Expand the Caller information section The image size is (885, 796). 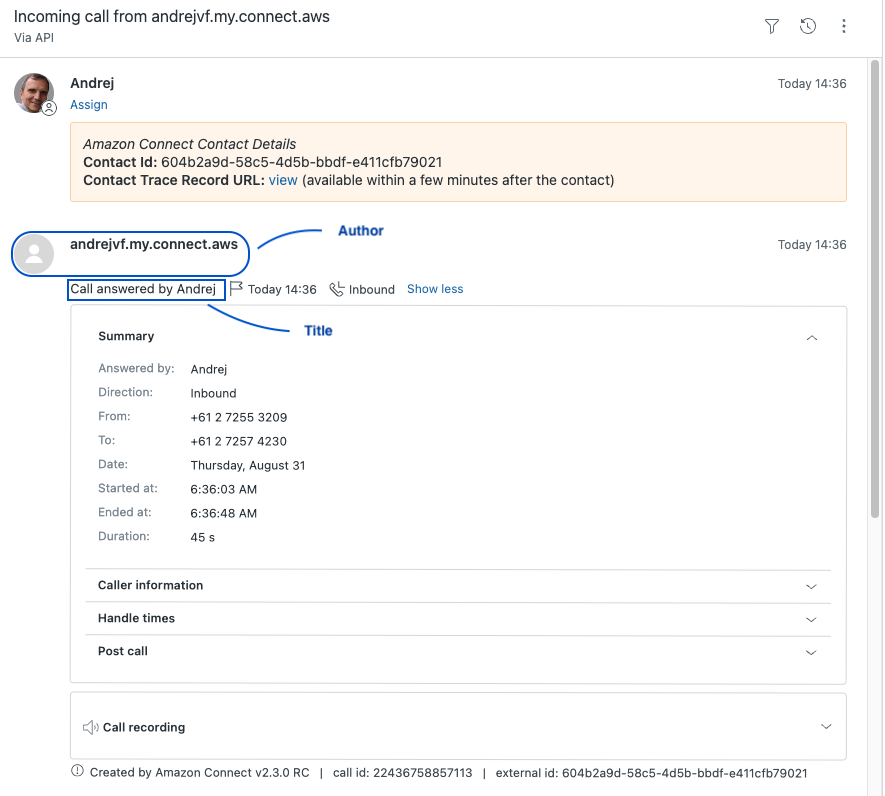pos(812,587)
